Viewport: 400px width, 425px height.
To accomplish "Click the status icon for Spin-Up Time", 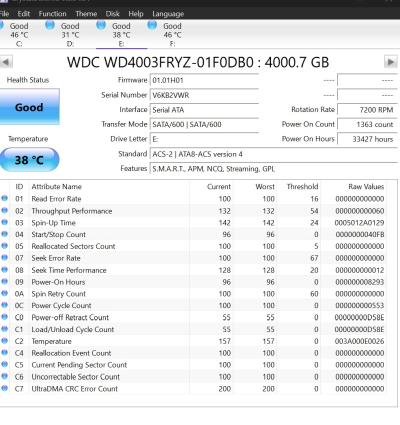I will point(5,222).
